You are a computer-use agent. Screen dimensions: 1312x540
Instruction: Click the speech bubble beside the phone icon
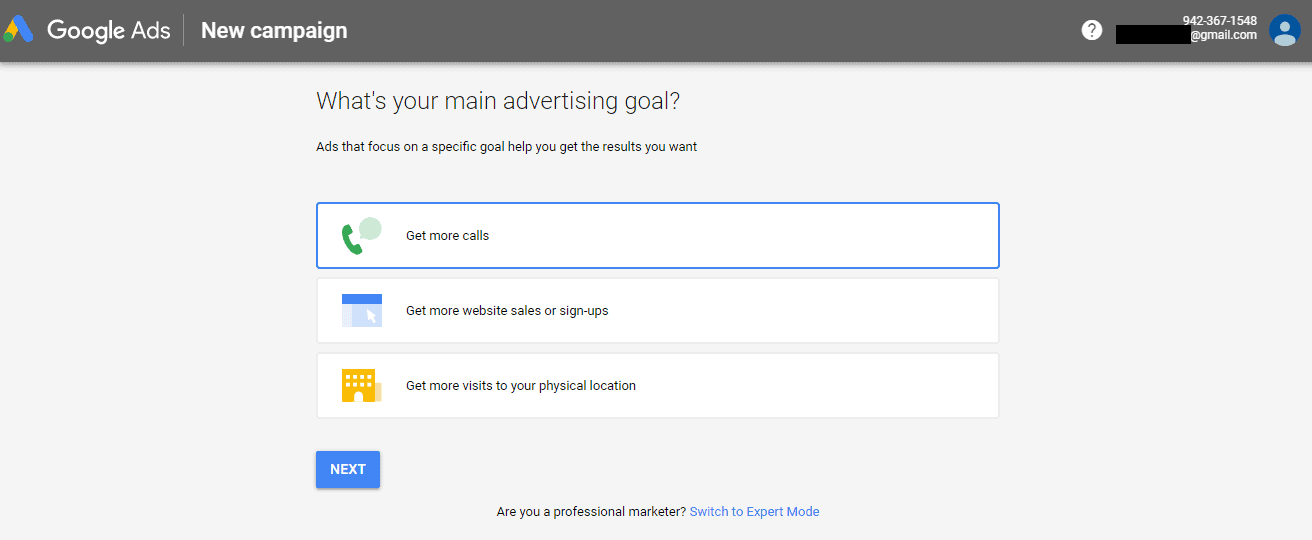[371, 228]
